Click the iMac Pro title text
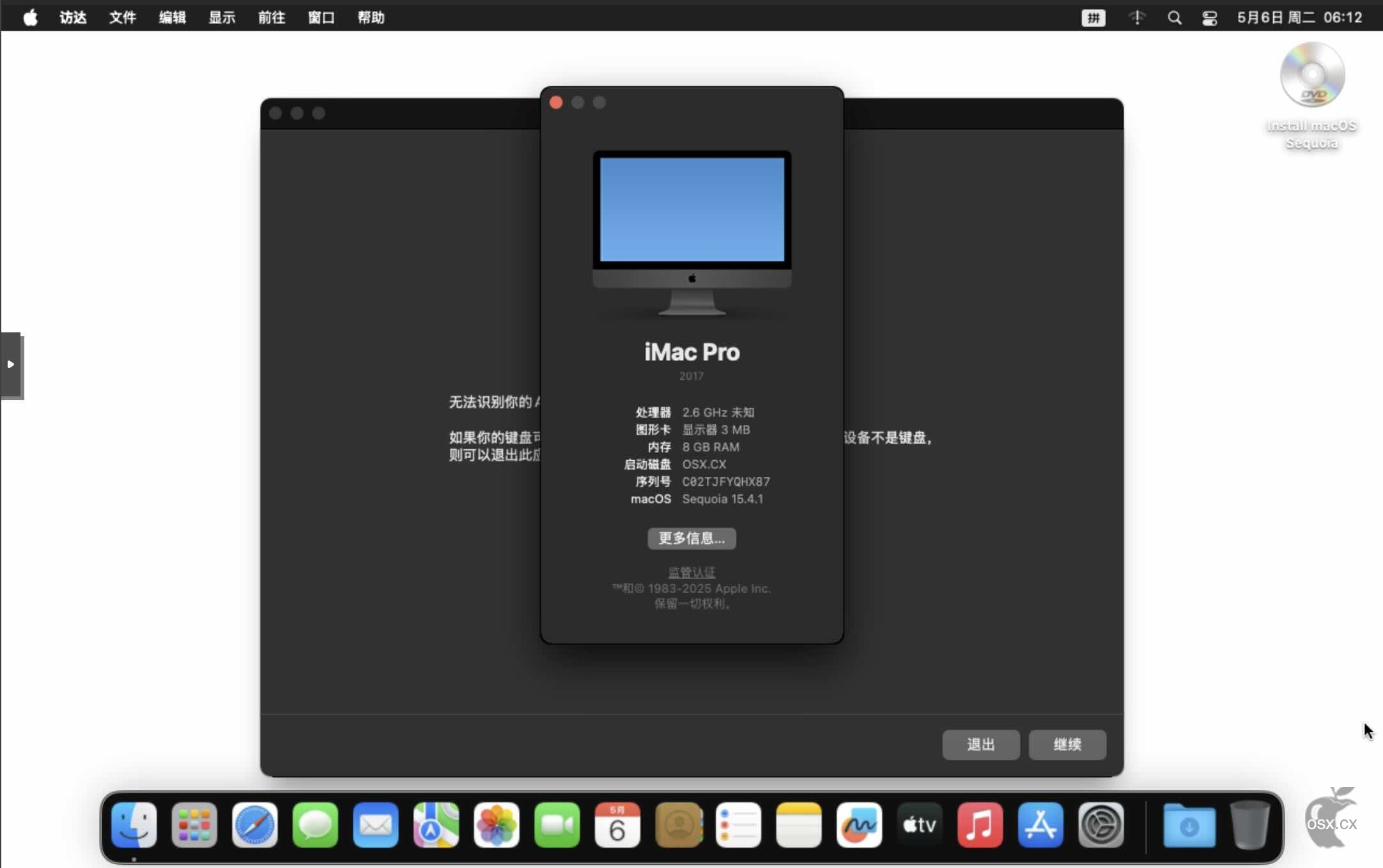Image resolution: width=1383 pixels, height=868 pixels. (x=692, y=352)
